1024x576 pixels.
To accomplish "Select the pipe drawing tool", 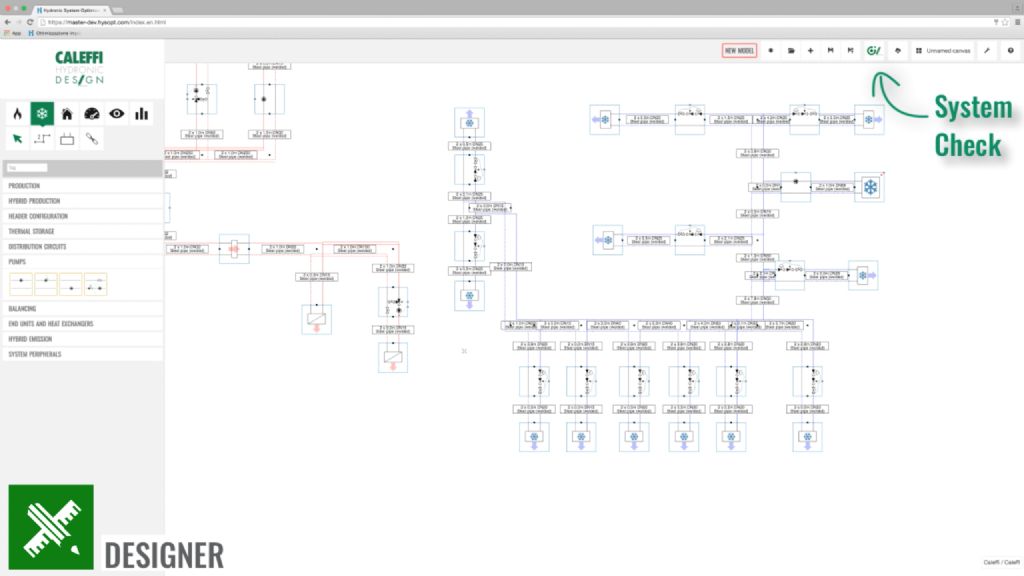I will (42, 139).
